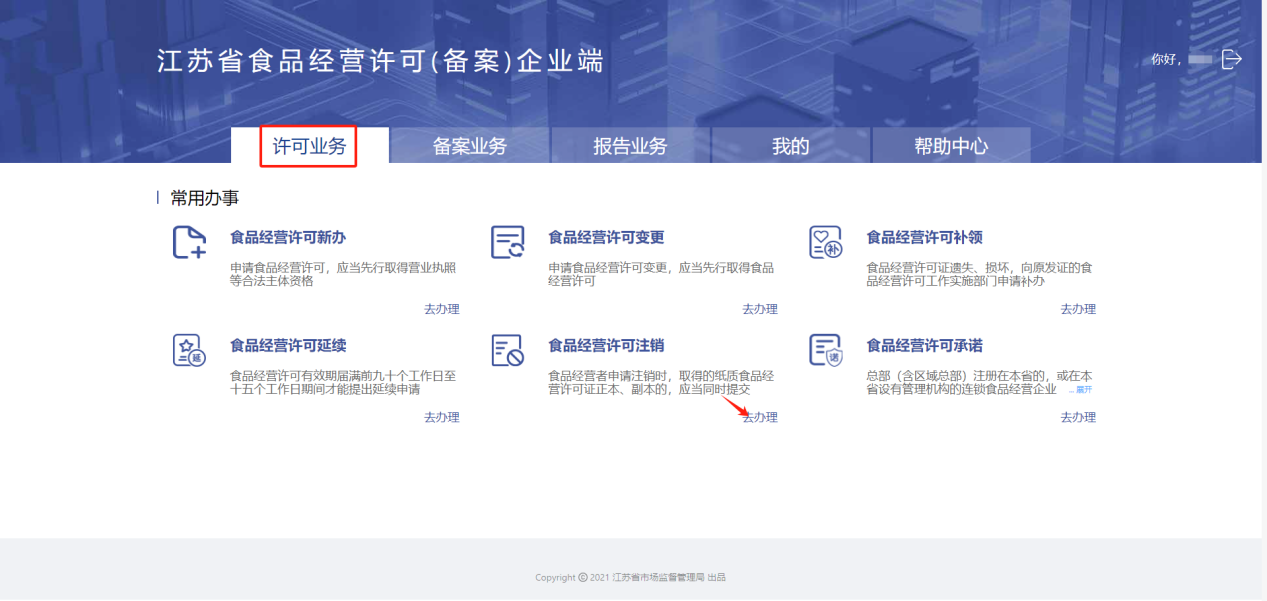Click 去办理 under 食品经营许可承诺
Image resolution: width=1267 pixels, height=601 pixels.
pyautogui.click(x=1078, y=417)
